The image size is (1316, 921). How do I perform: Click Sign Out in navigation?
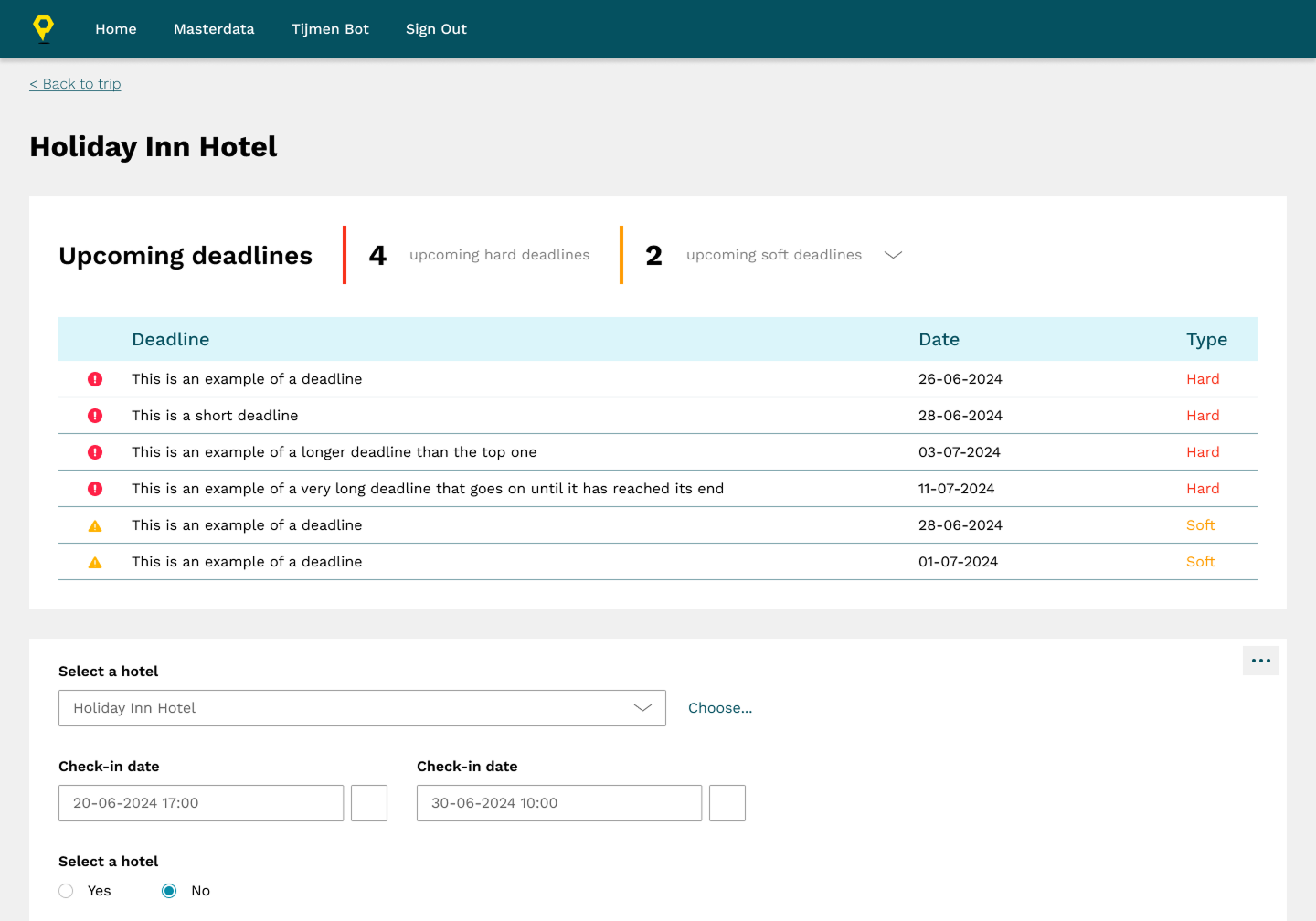(x=436, y=29)
